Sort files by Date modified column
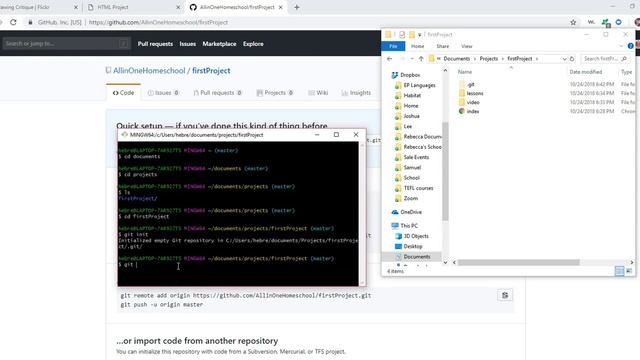This screenshot has height=360, width=640. (x=586, y=72)
